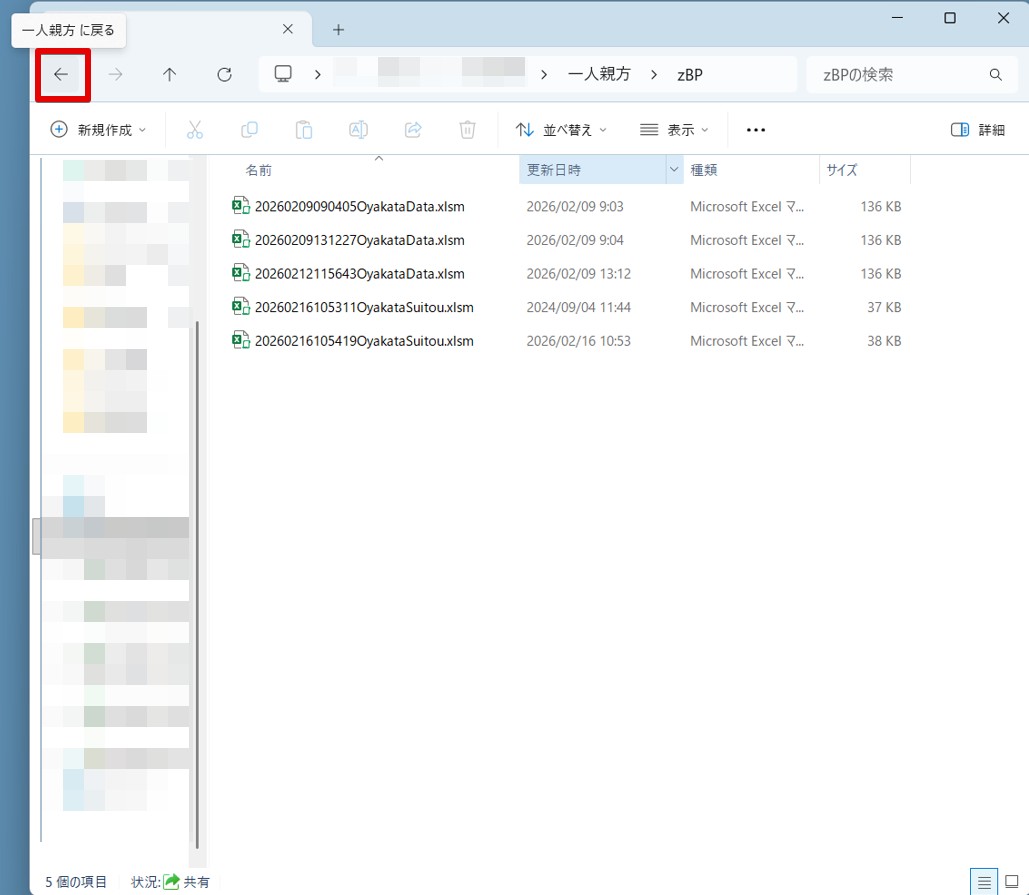The width and height of the screenshot is (1029, 895).
Task: Refresh the current folder view
Action: [x=225, y=75]
